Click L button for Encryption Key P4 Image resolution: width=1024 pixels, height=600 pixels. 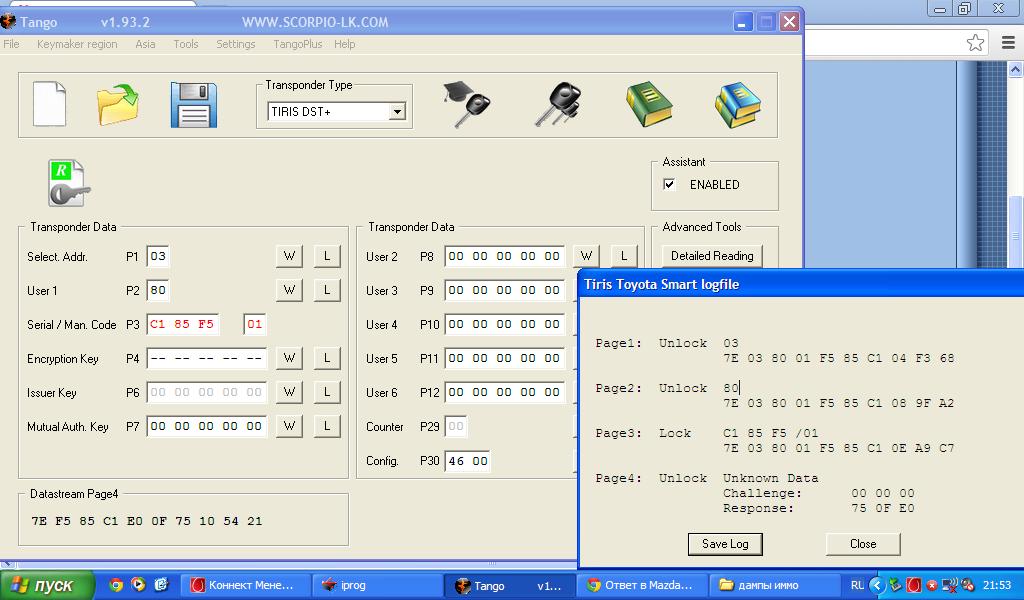point(327,358)
